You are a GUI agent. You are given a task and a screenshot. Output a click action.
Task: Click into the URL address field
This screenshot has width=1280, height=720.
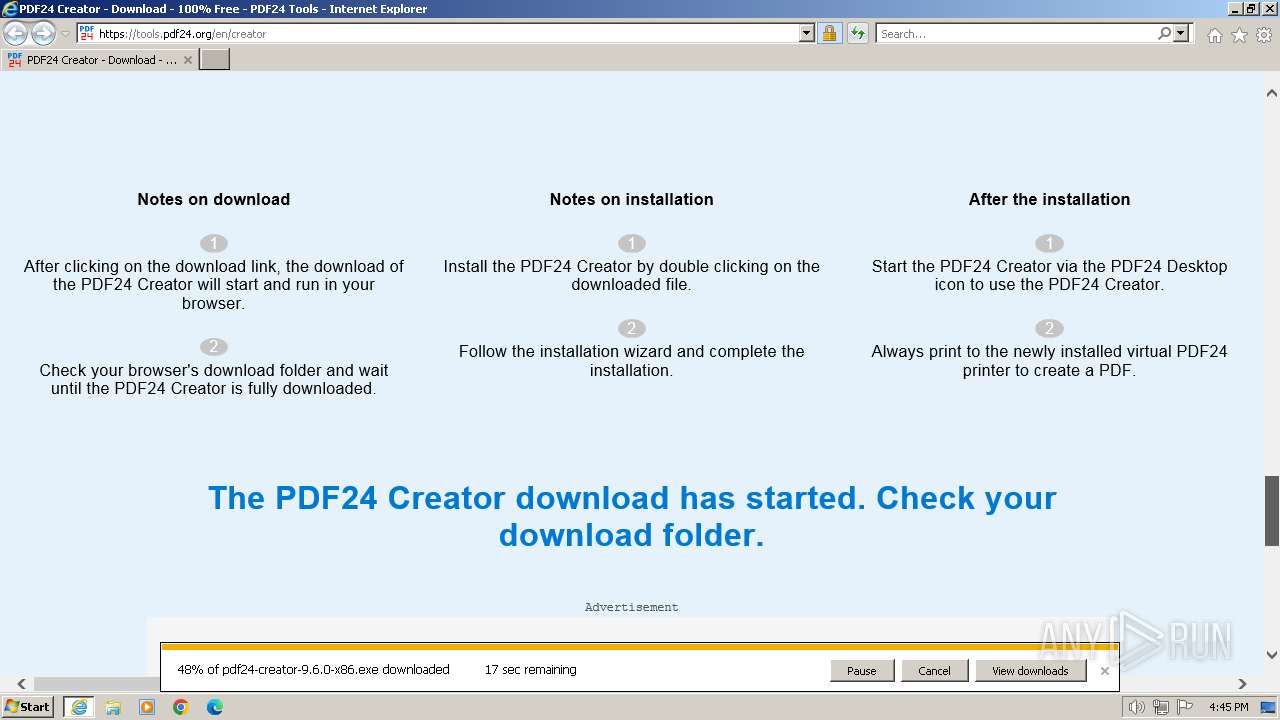tap(447, 33)
